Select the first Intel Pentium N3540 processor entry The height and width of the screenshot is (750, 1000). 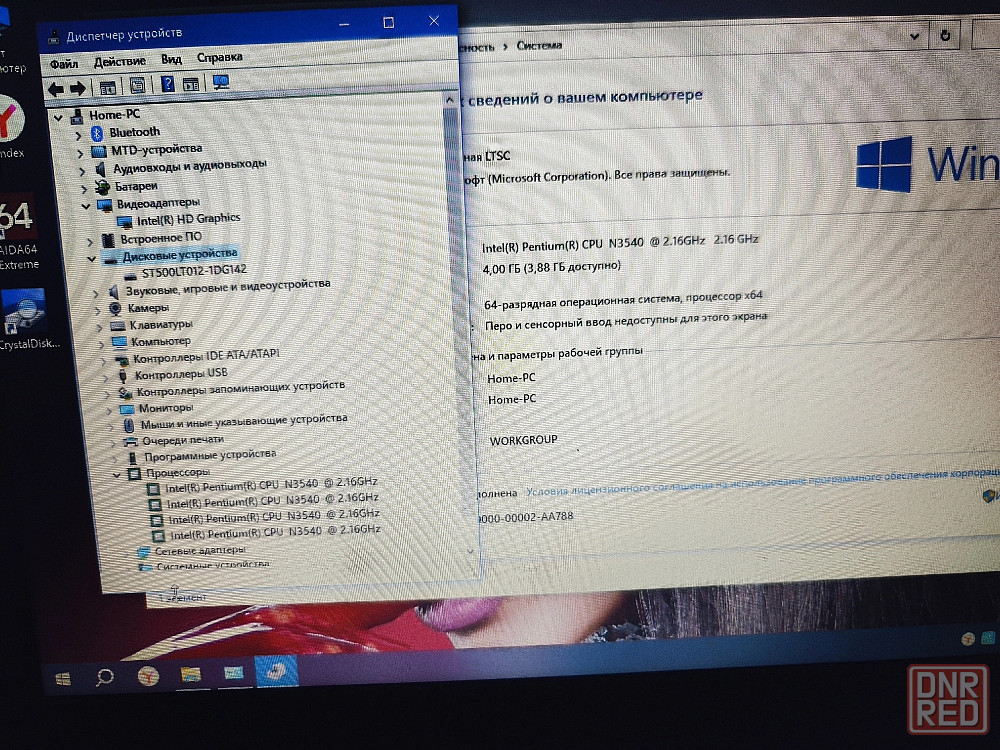(x=271, y=485)
